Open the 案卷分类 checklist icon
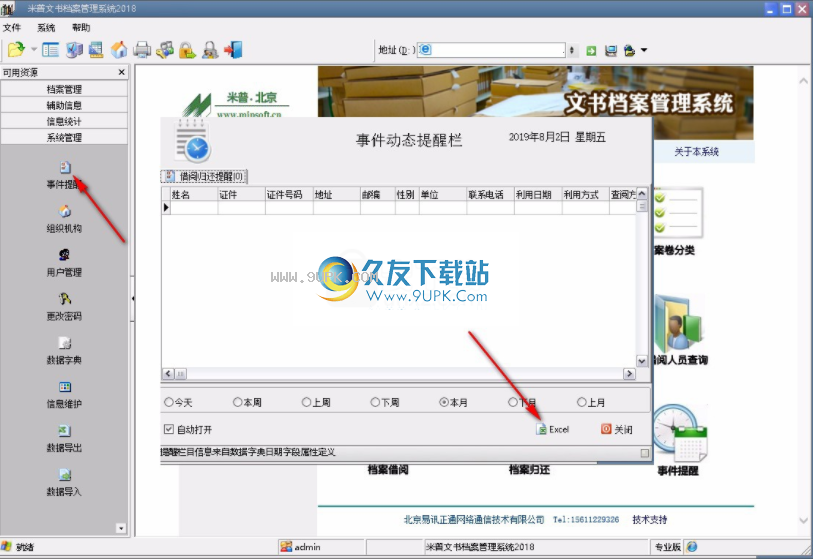 (679, 213)
